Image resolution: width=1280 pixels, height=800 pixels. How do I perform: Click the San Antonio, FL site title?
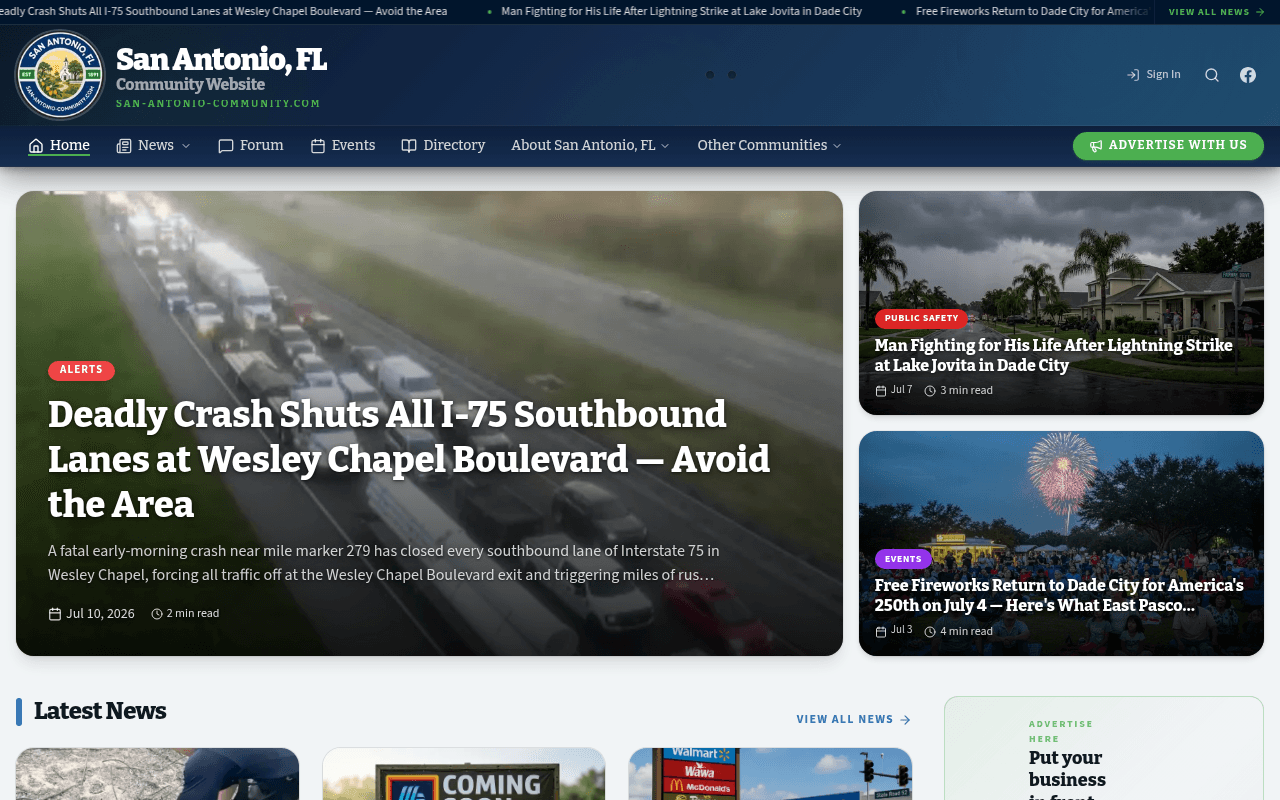point(221,60)
